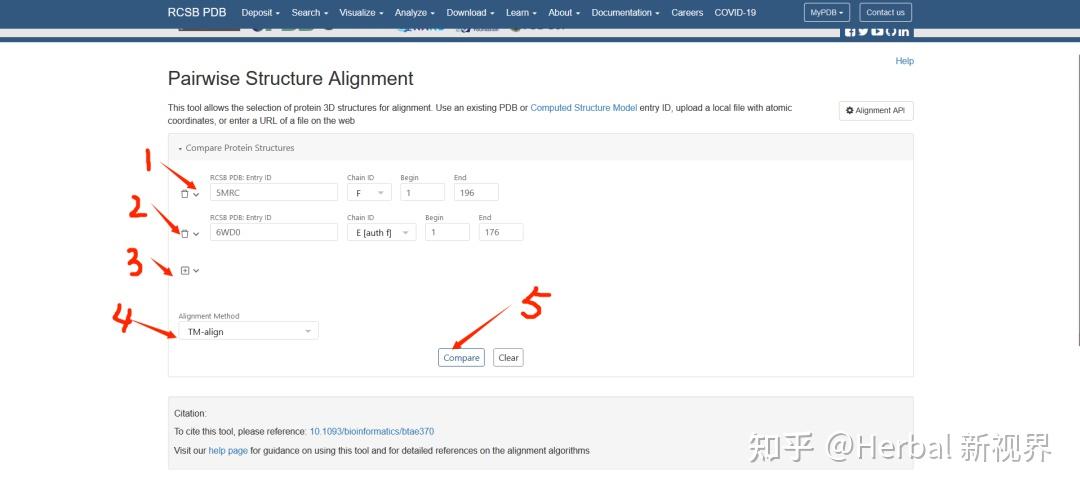Open the MyPDB dropdown button

(x=827, y=12)
